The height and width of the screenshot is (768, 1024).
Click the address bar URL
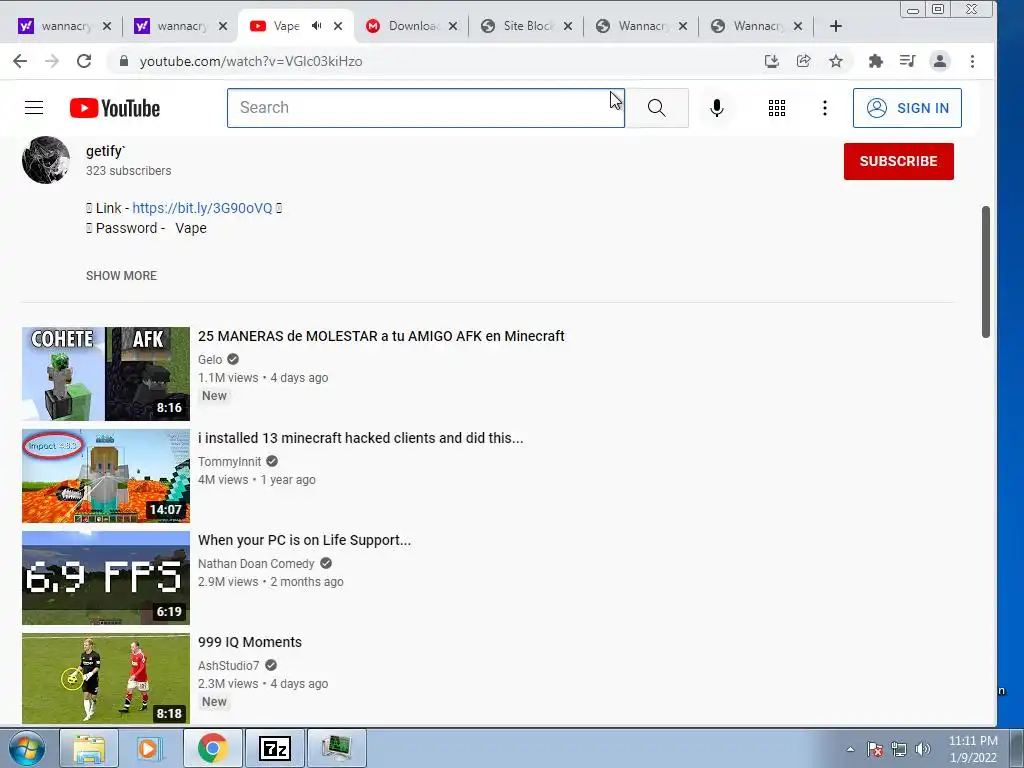pyautogui.click(x=251, y=61)
